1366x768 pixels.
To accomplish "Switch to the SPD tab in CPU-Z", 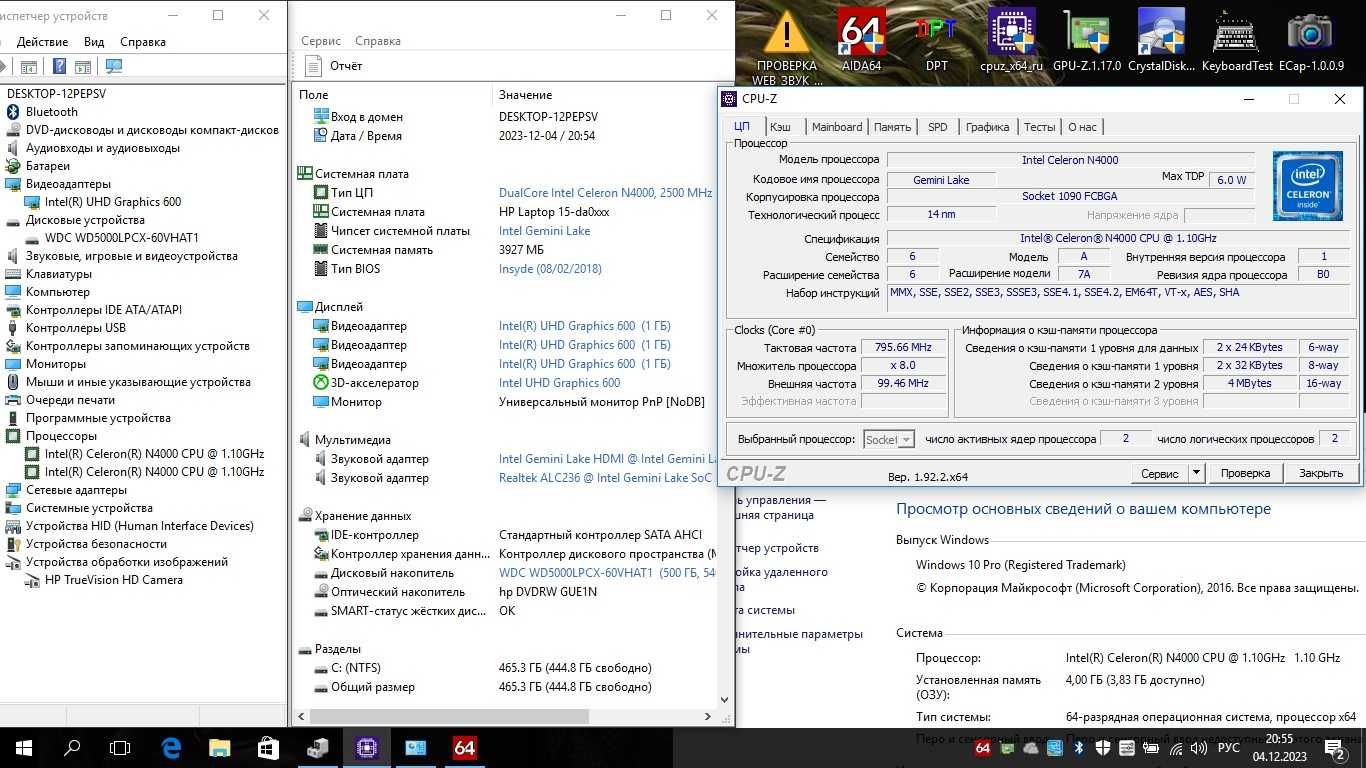I will point(937,127).
